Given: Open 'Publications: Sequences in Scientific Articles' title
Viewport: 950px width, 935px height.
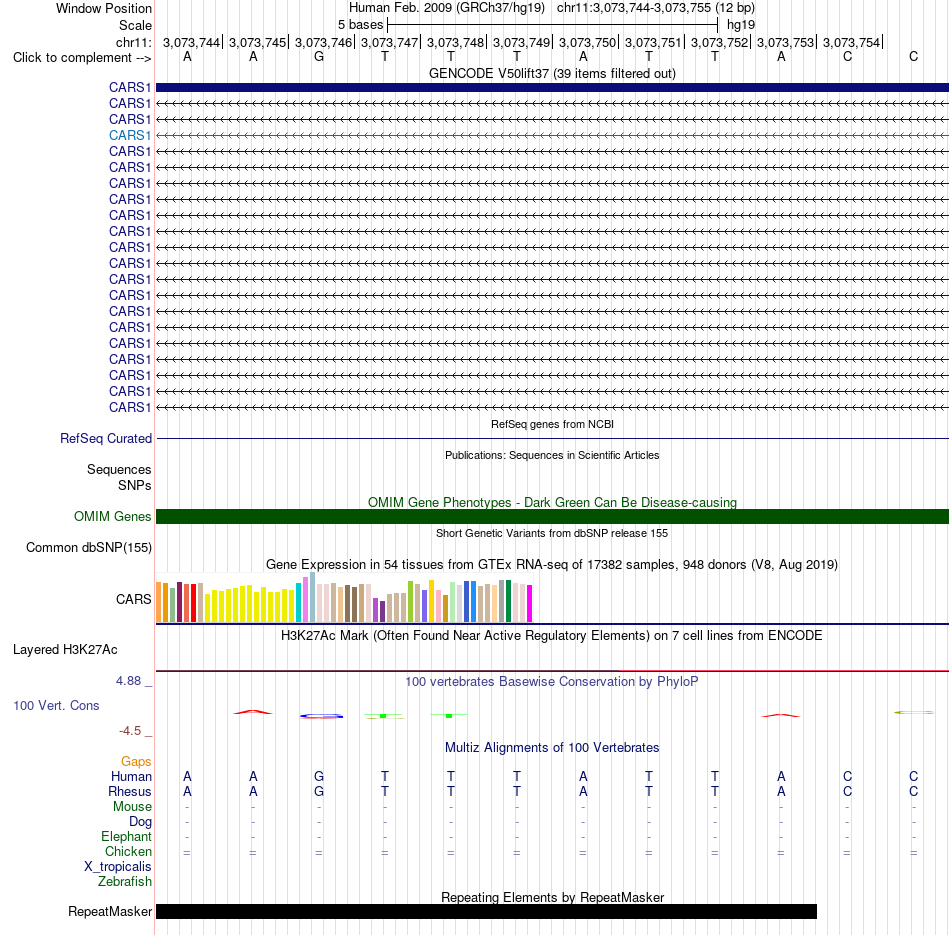Looking at the screenshot, I should [552, 455].
